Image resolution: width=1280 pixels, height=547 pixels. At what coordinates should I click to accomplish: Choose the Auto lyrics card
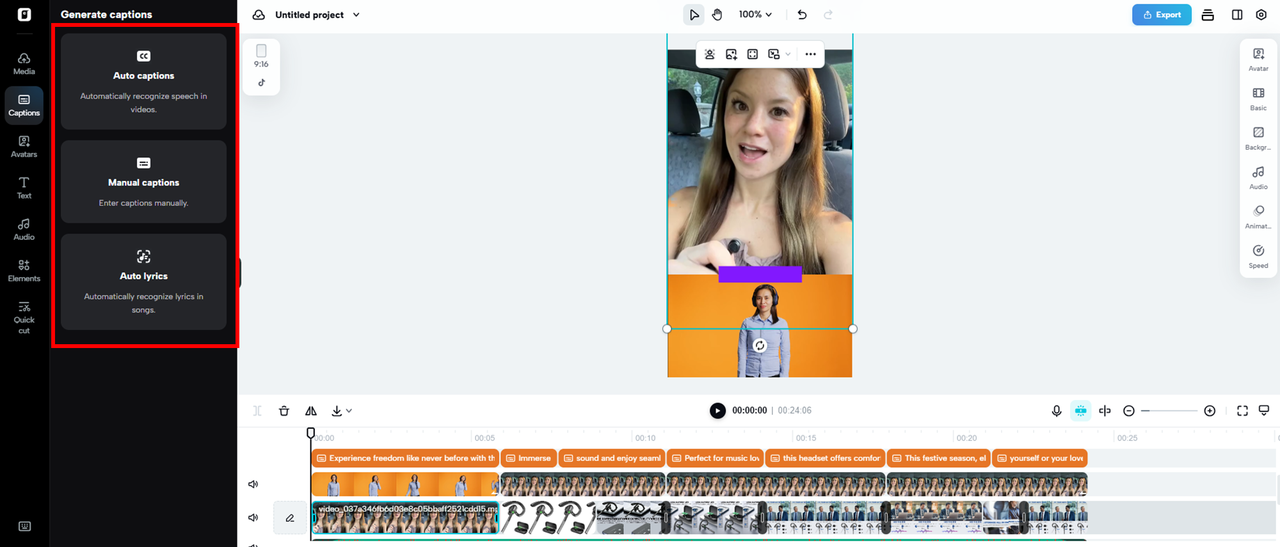(x=143, y=281)
